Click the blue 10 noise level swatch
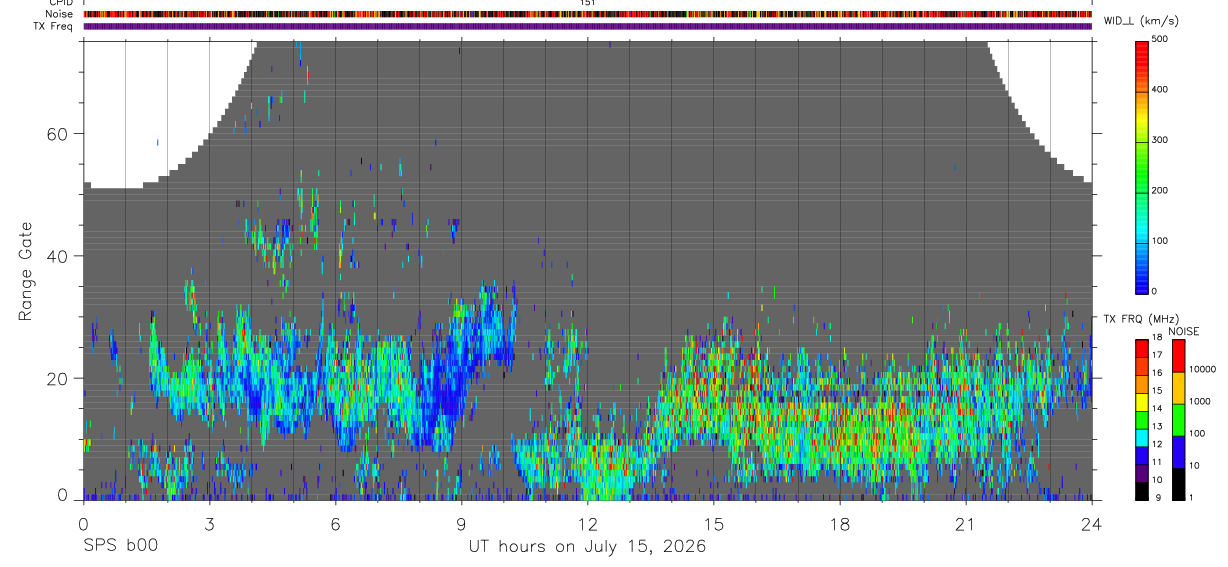This screenshot has width=1228, height=567. pos(1178,452)
